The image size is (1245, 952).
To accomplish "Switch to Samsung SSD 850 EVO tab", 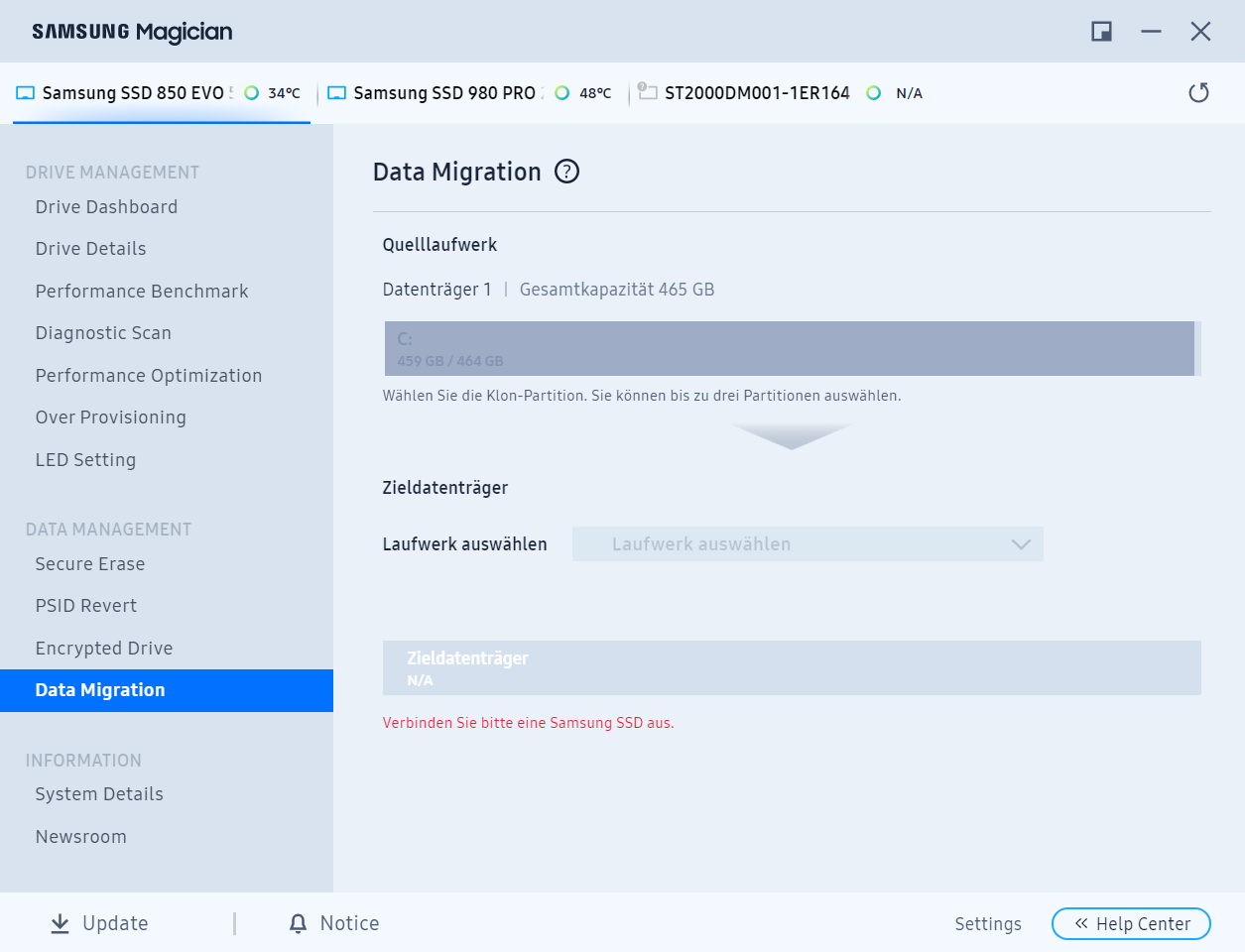I will coord(162,93).
